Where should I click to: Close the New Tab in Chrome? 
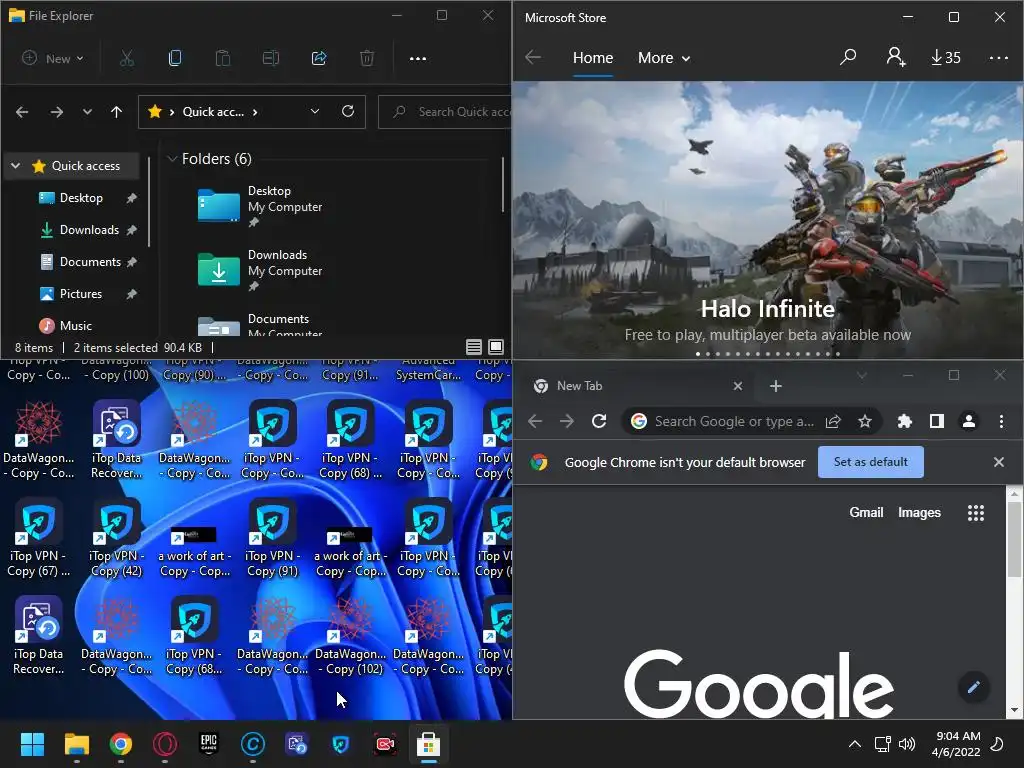(x=738, y=386)
